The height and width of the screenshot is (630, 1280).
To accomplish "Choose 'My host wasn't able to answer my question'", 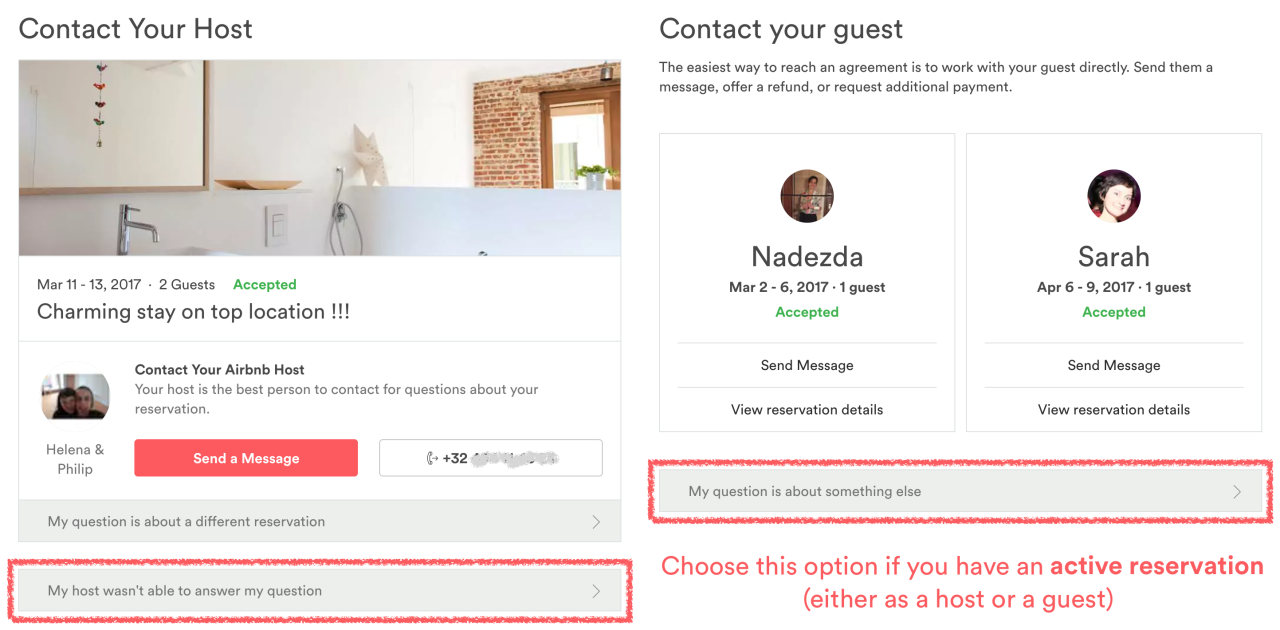I will click(x=185, y=591).
